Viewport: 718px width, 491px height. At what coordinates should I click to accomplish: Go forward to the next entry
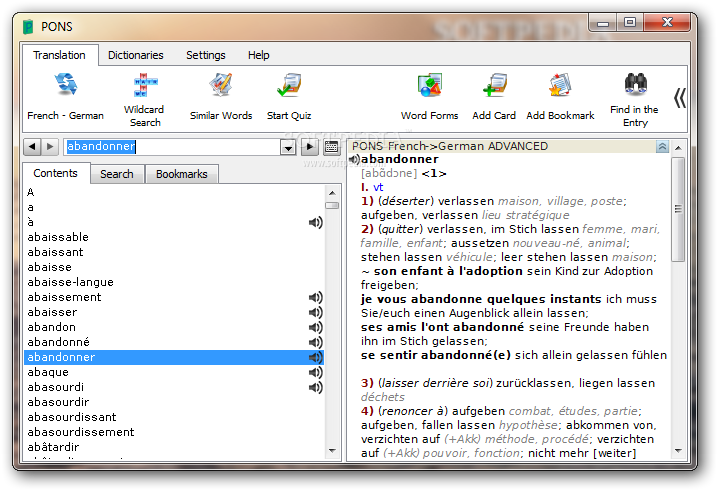tap(49, 147)
